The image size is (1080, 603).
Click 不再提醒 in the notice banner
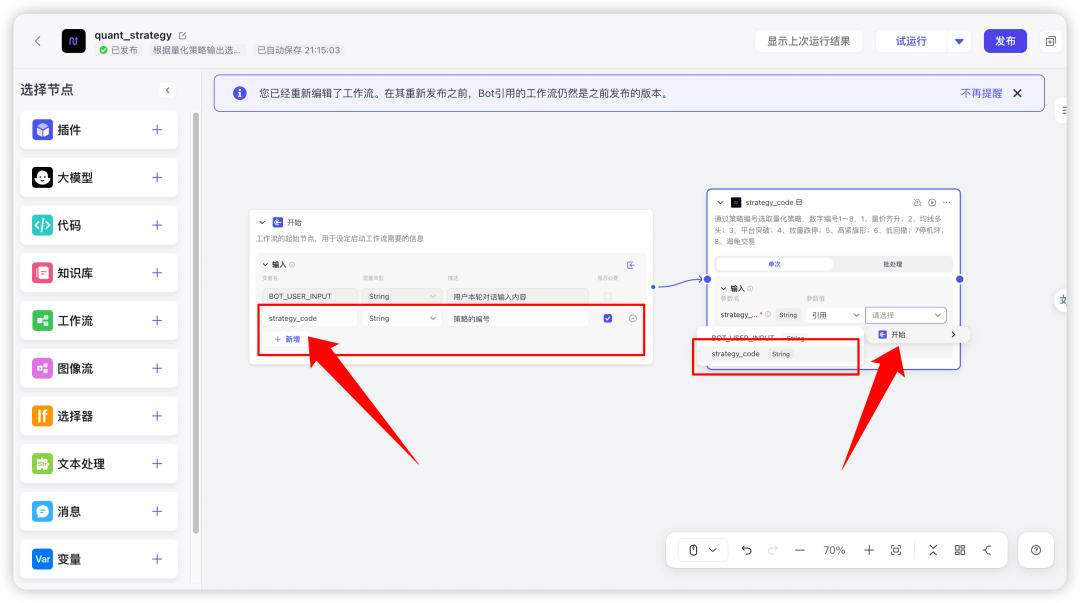[982, 93]
